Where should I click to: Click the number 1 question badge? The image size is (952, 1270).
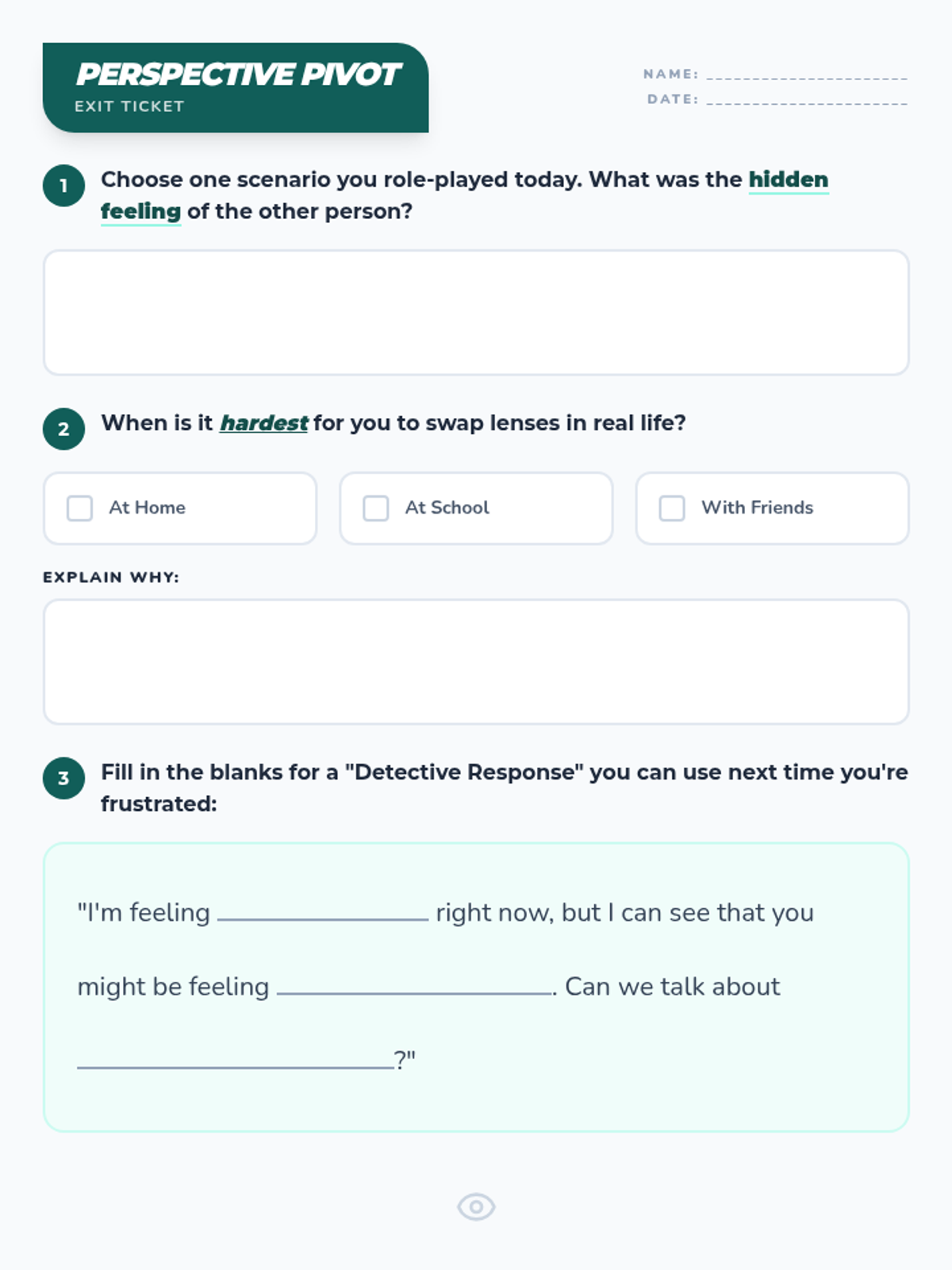[x=63, y=186]
